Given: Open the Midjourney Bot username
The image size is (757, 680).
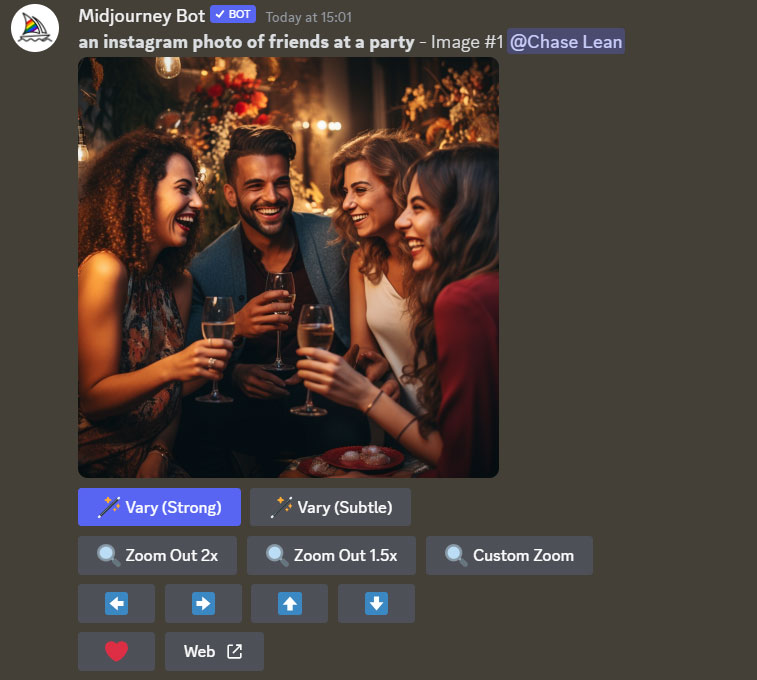Looking at the screenshot, I should pos(141,16).
